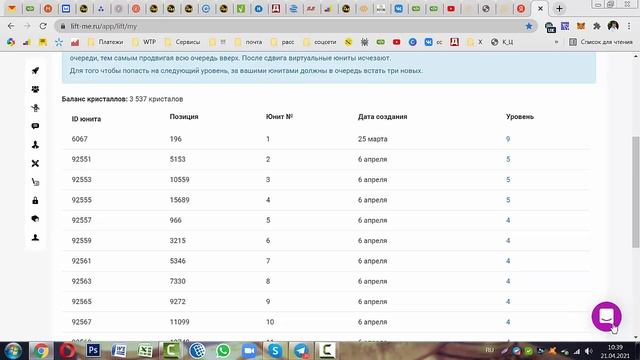Screen dimensions: 640x360
Task: Open the MetaMask fox extension
Action: click(580, 26)
